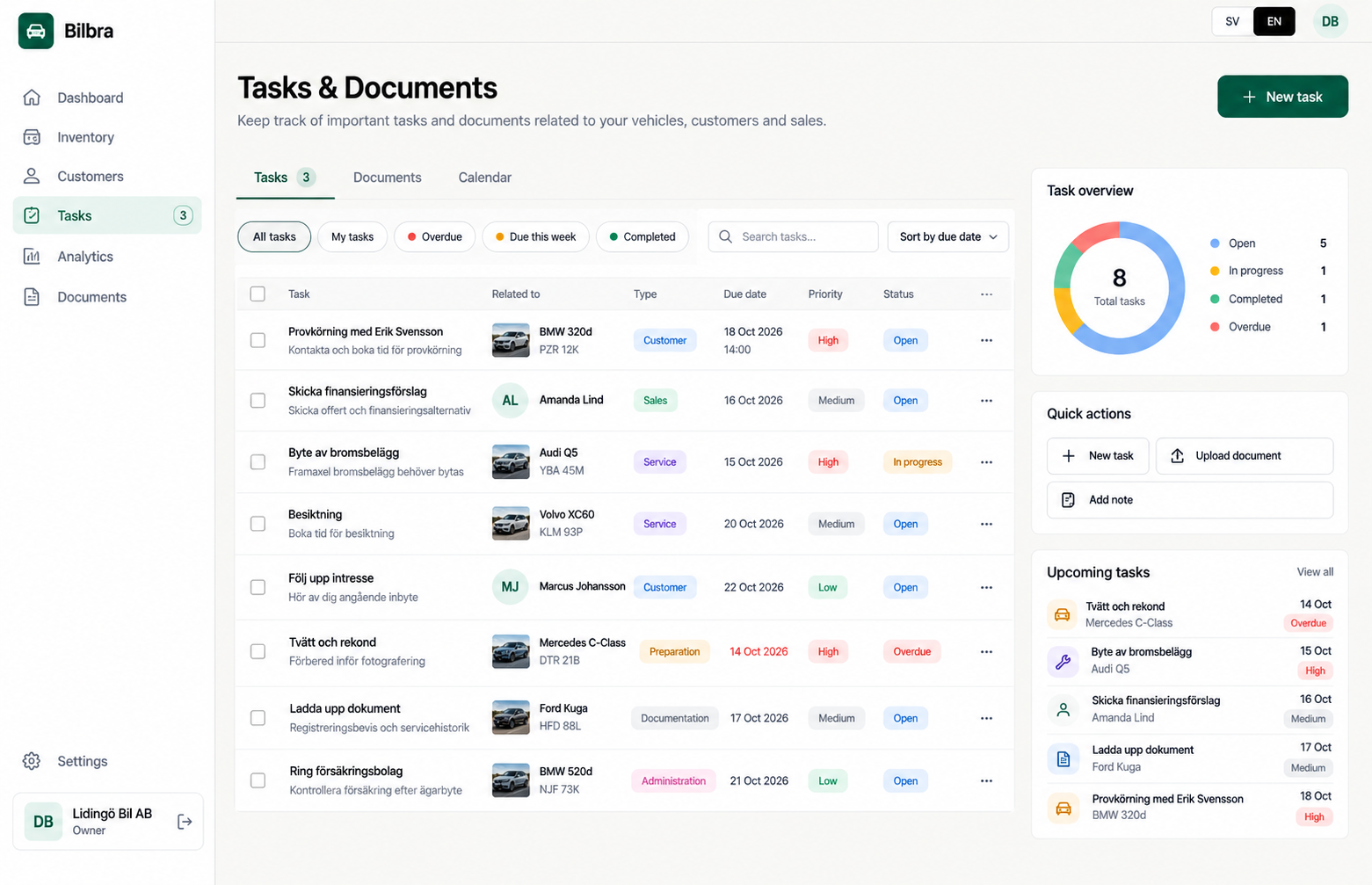Open row options for Byte av bromsbelägg
The image size is (1372, 885).
click(986, 462)
